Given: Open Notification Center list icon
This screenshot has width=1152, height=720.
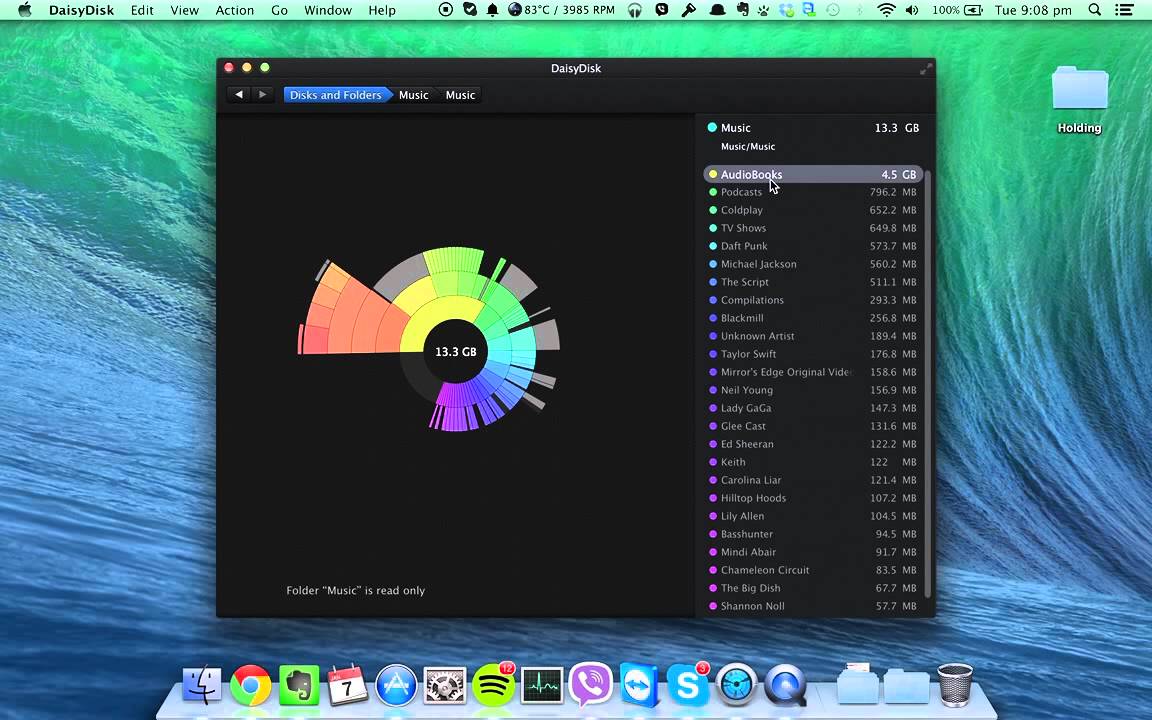Looking at the screenshot, I should pyautogui.click(x=1124, y=10).
